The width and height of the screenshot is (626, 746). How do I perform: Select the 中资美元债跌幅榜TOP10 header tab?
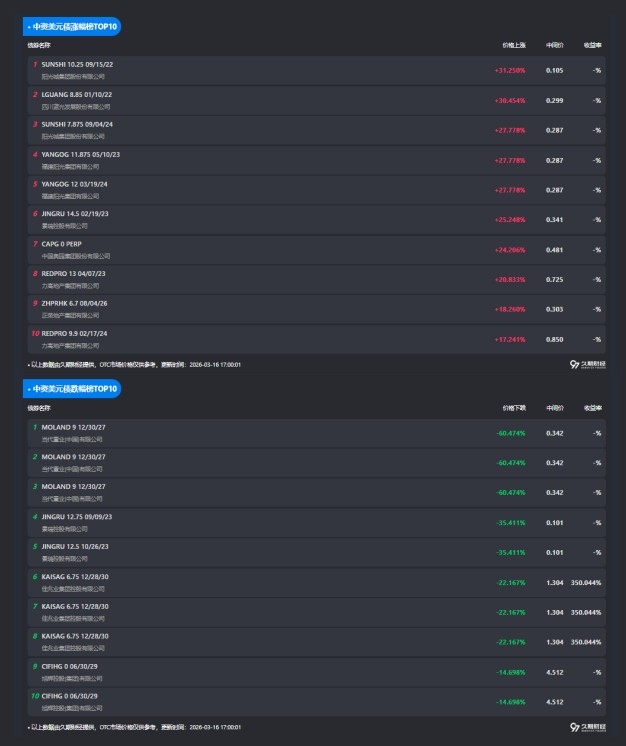click(x=74, y=388)
